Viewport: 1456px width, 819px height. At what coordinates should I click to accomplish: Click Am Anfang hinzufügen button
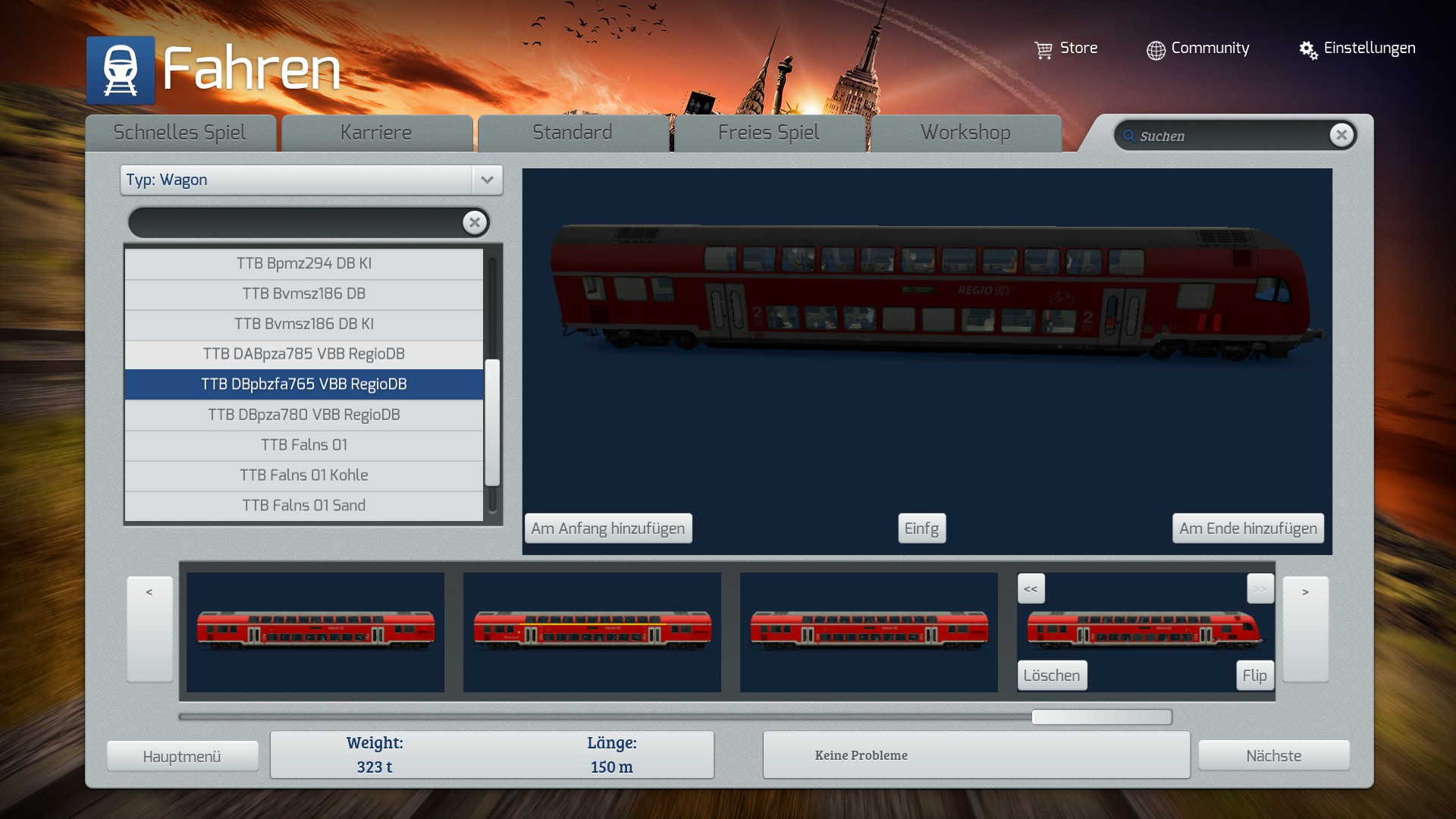click(607, 529)
